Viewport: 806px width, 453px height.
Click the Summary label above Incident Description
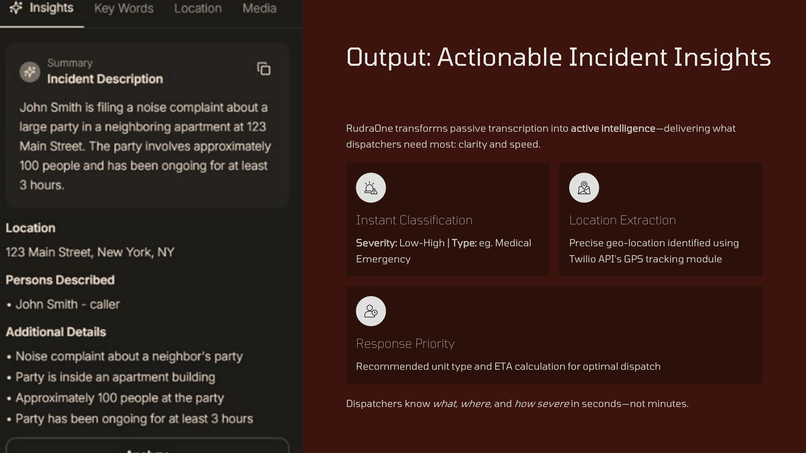click(70, 63)
